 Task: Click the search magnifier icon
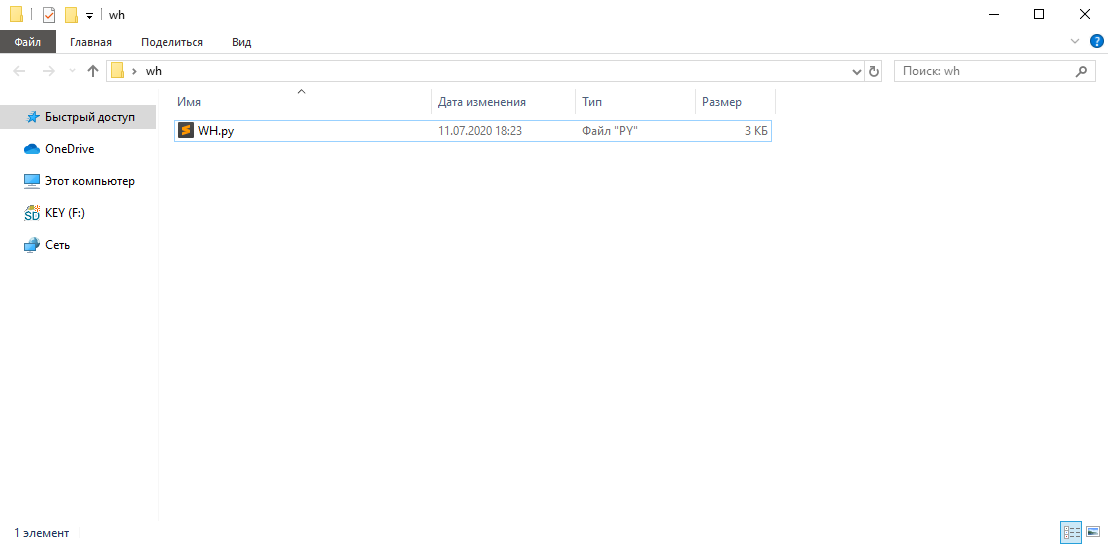1080,71
